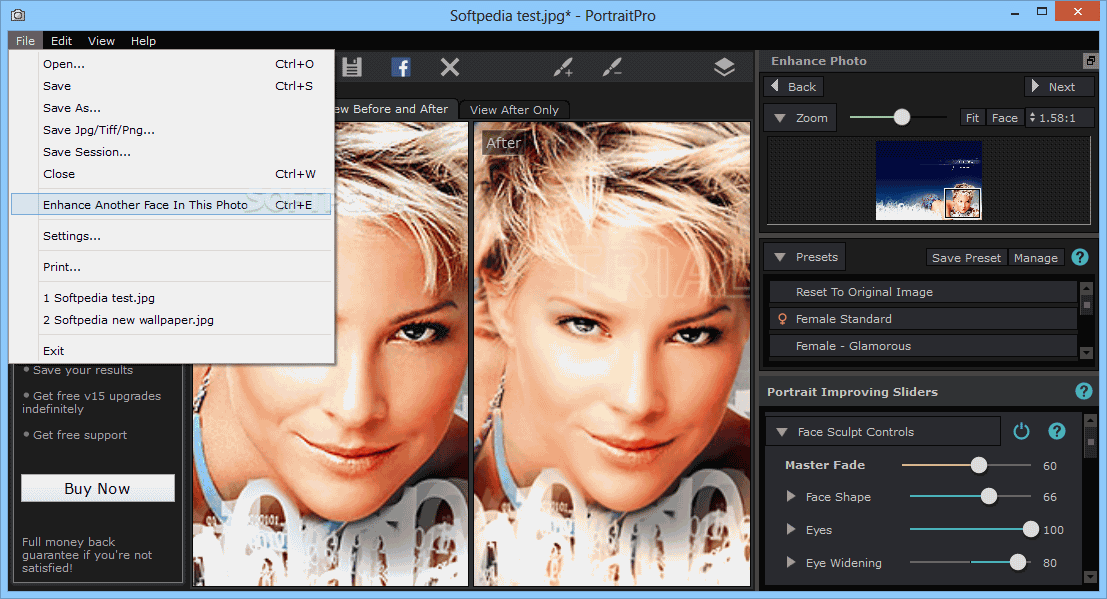Select Save Session... entry
1107x599 pixels.
(172, 152)
